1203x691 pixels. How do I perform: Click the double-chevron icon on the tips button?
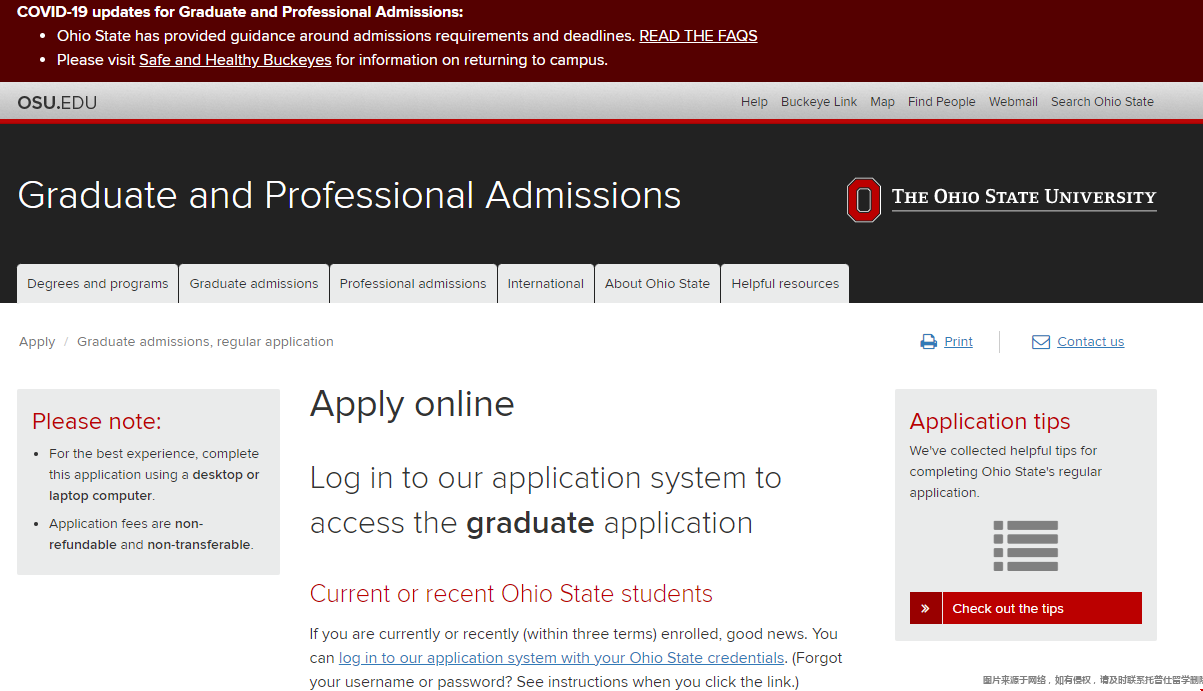925,608
